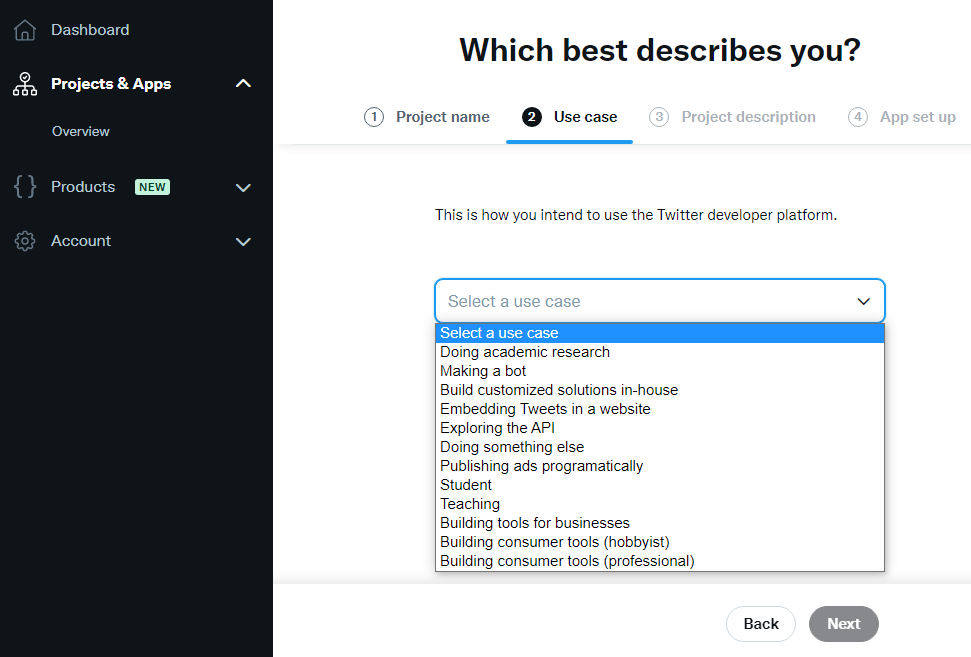Click the NEW badge beside Products
Viewport: 971px width, 657px height.
tap(152, 187)
